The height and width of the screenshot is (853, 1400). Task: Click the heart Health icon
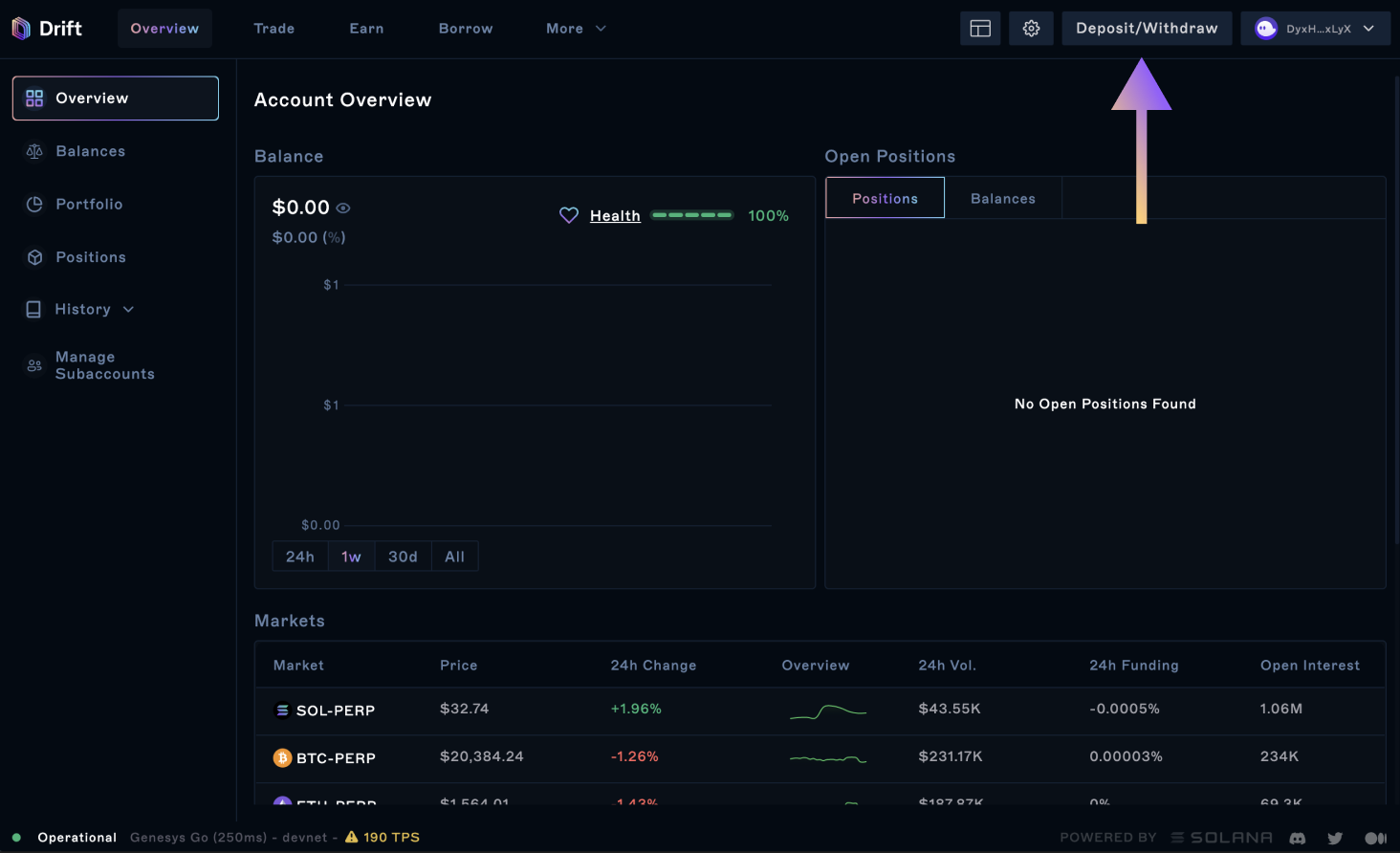point(569,215)
